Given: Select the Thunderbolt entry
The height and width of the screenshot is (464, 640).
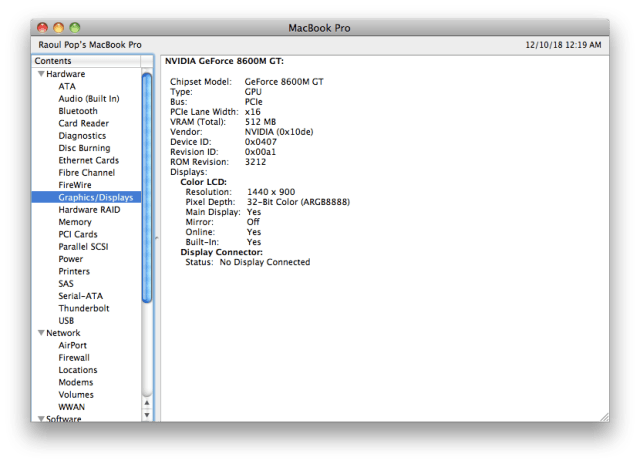Looking at the screenshot, I should tap(83, 308).
